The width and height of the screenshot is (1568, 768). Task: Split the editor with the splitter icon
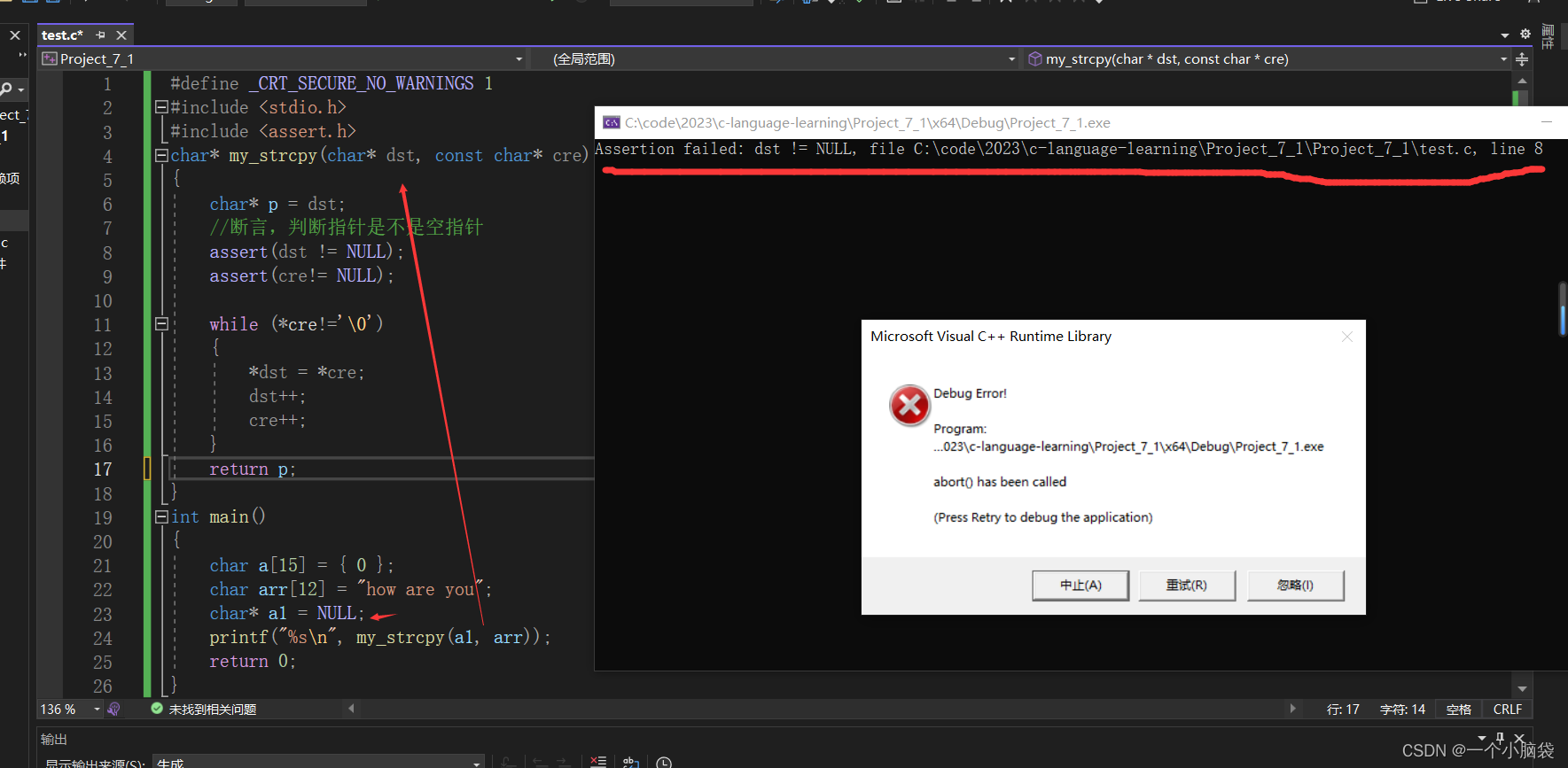[1522, 59]
